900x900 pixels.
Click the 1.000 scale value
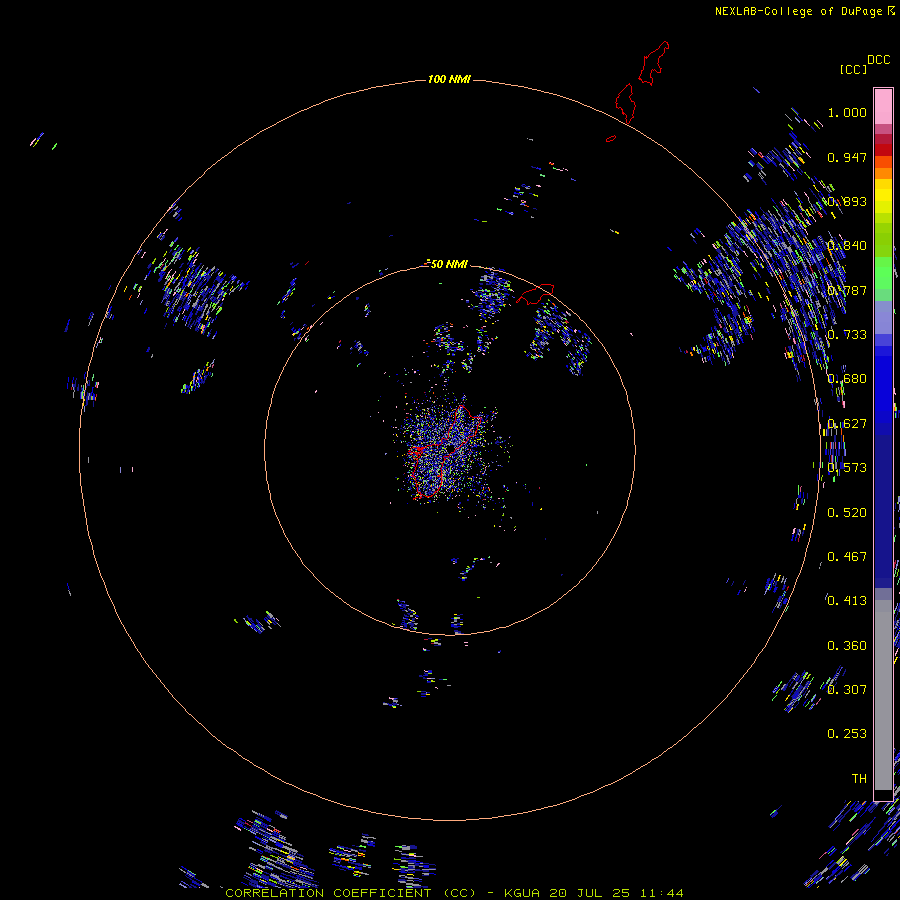coord(847,112)
